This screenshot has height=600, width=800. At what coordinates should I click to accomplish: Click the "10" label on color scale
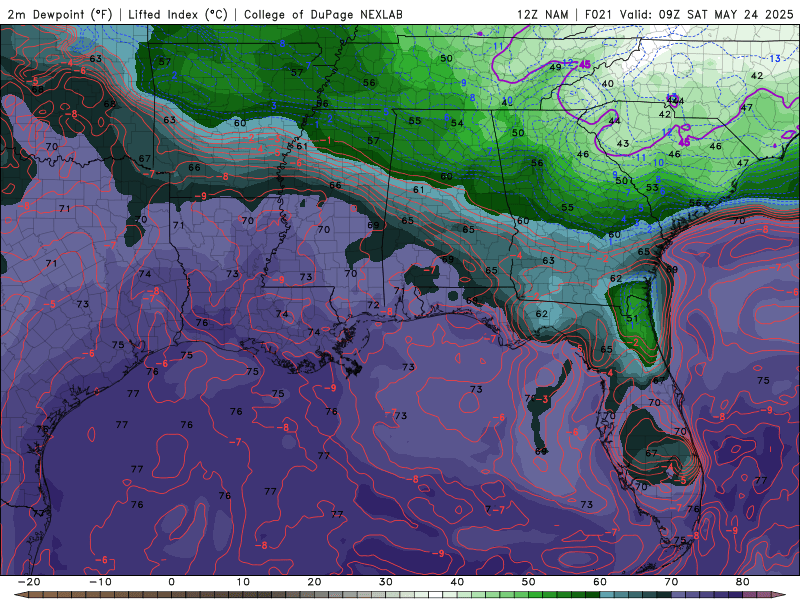[x=243, y=582]
